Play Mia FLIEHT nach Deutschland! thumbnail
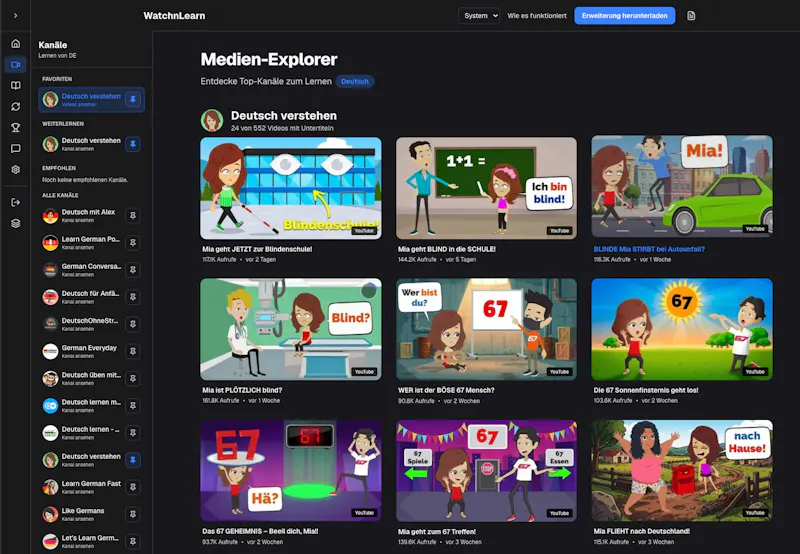The image size is (800, 554). pyautogui.click(x=682, y=470)
